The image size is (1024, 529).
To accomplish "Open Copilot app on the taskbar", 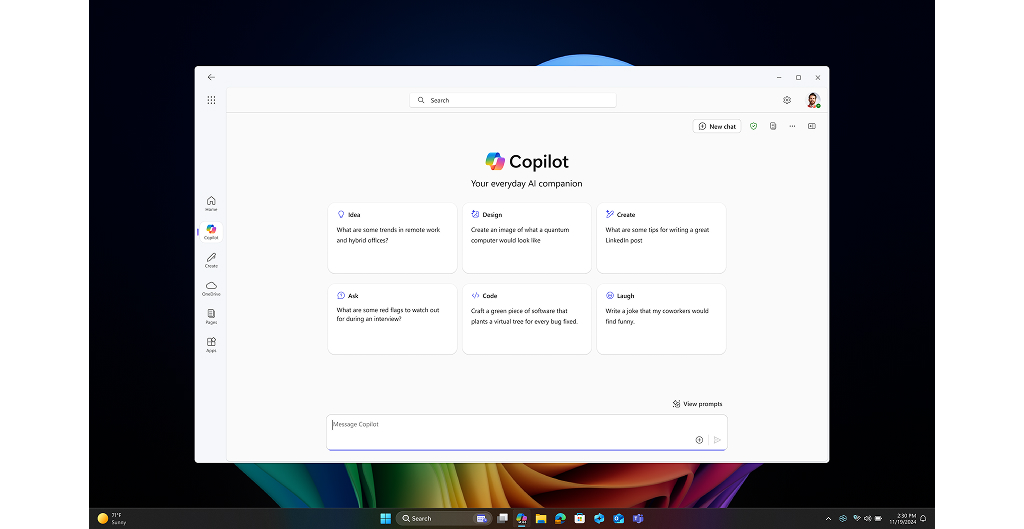I will 521,519.
